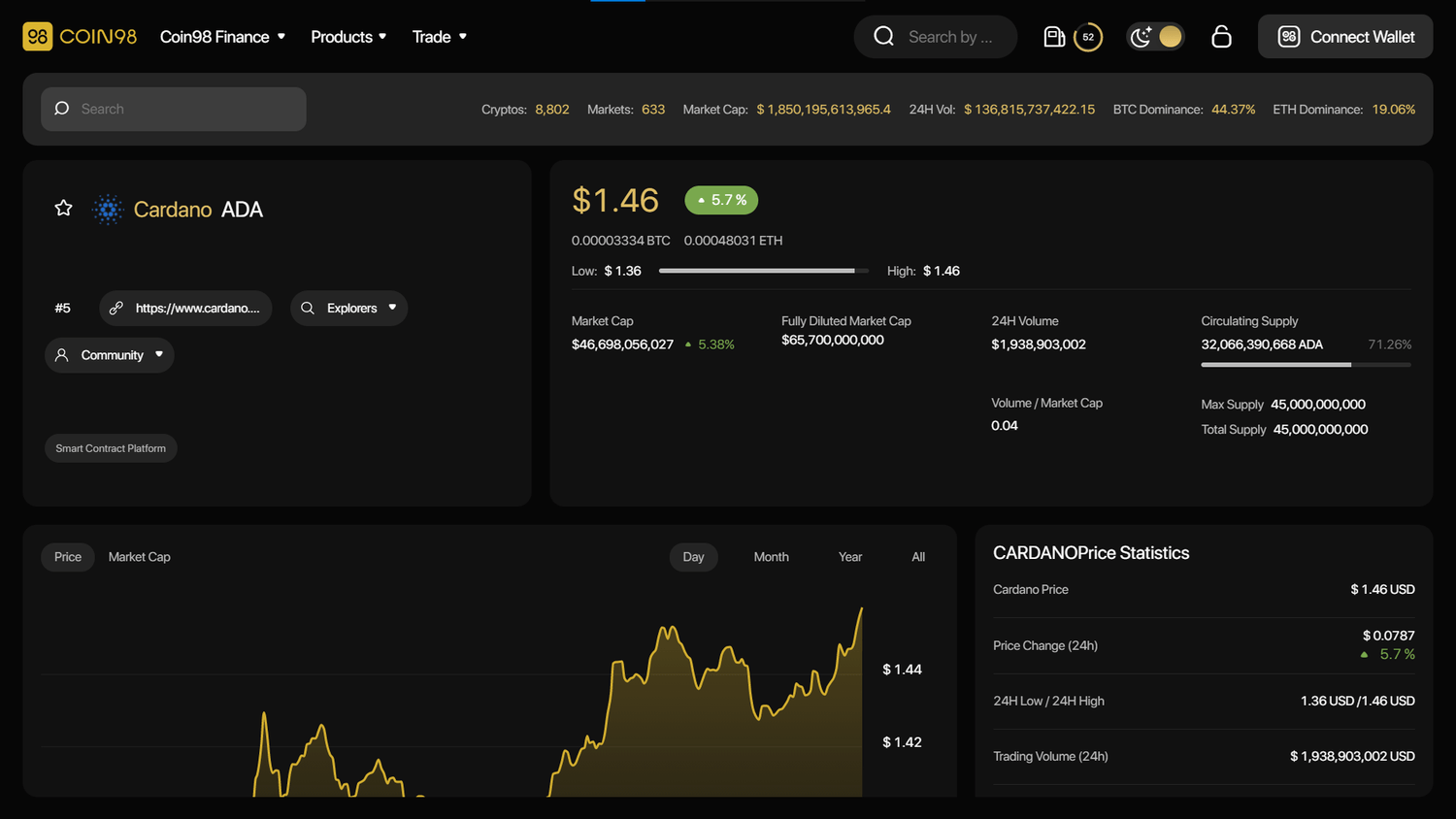1456x819 pixels.
Task: Click the Coin98 logo
Action: point(80,37)
